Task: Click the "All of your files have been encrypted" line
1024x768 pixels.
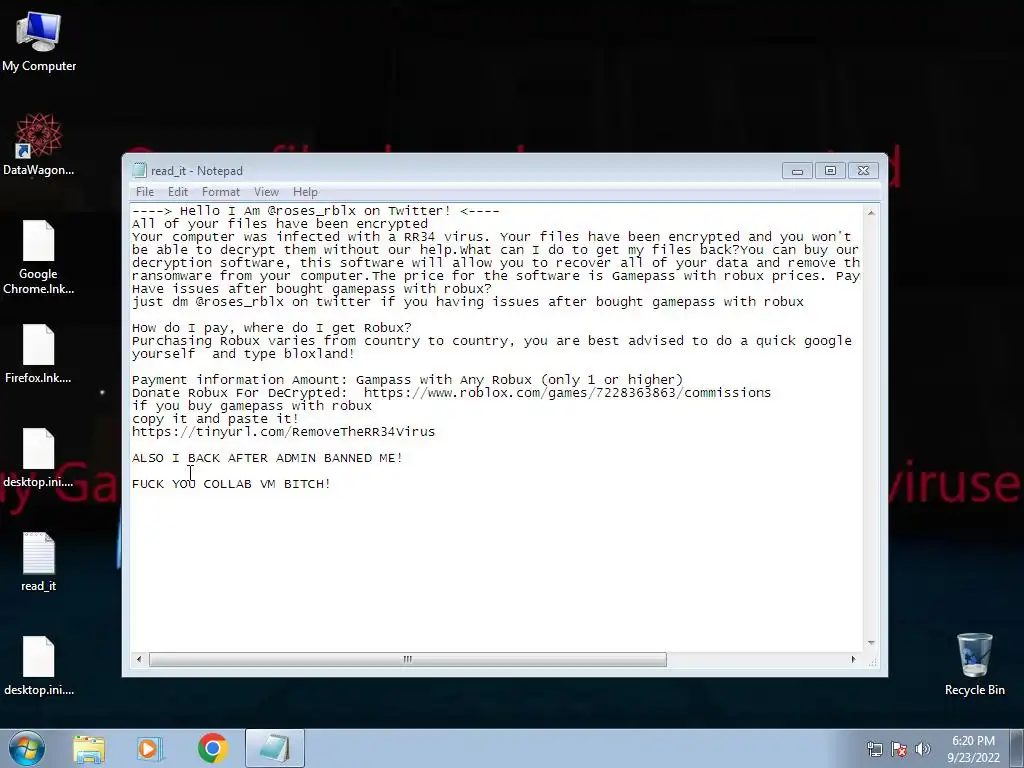Action: (x=280, y=223)
